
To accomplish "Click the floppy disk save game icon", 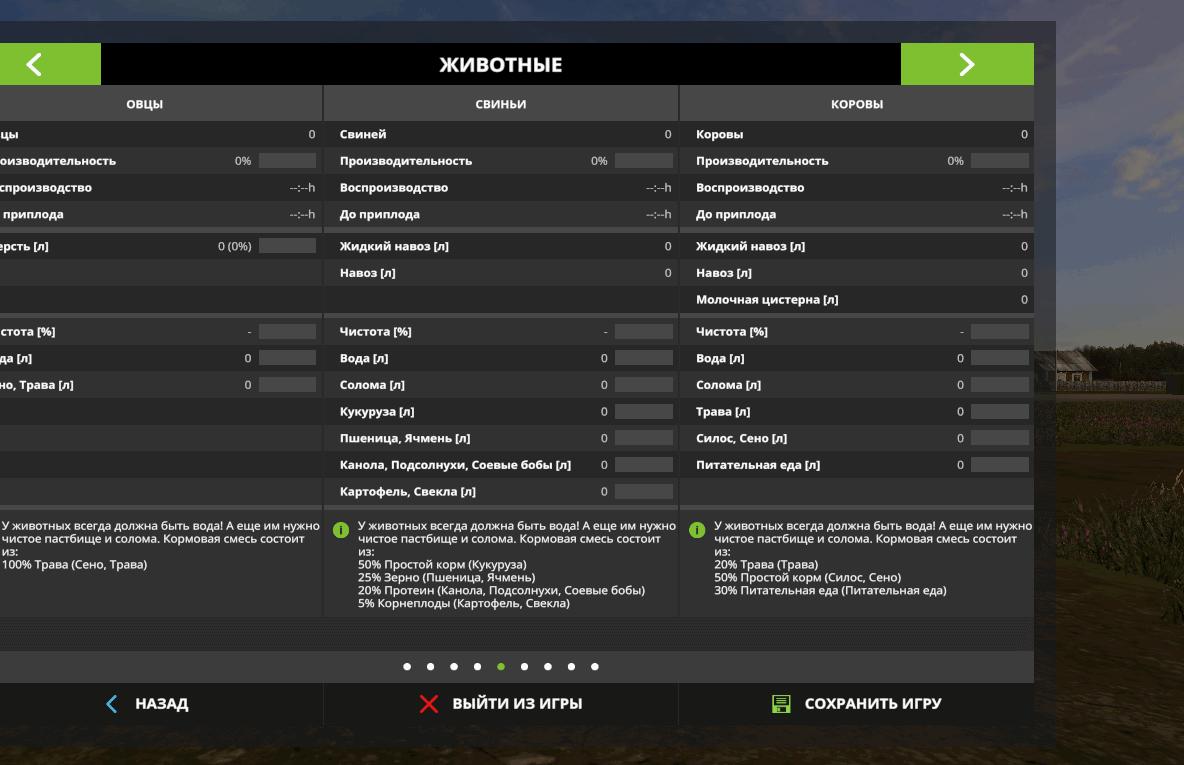I will [x=781, y=704].
